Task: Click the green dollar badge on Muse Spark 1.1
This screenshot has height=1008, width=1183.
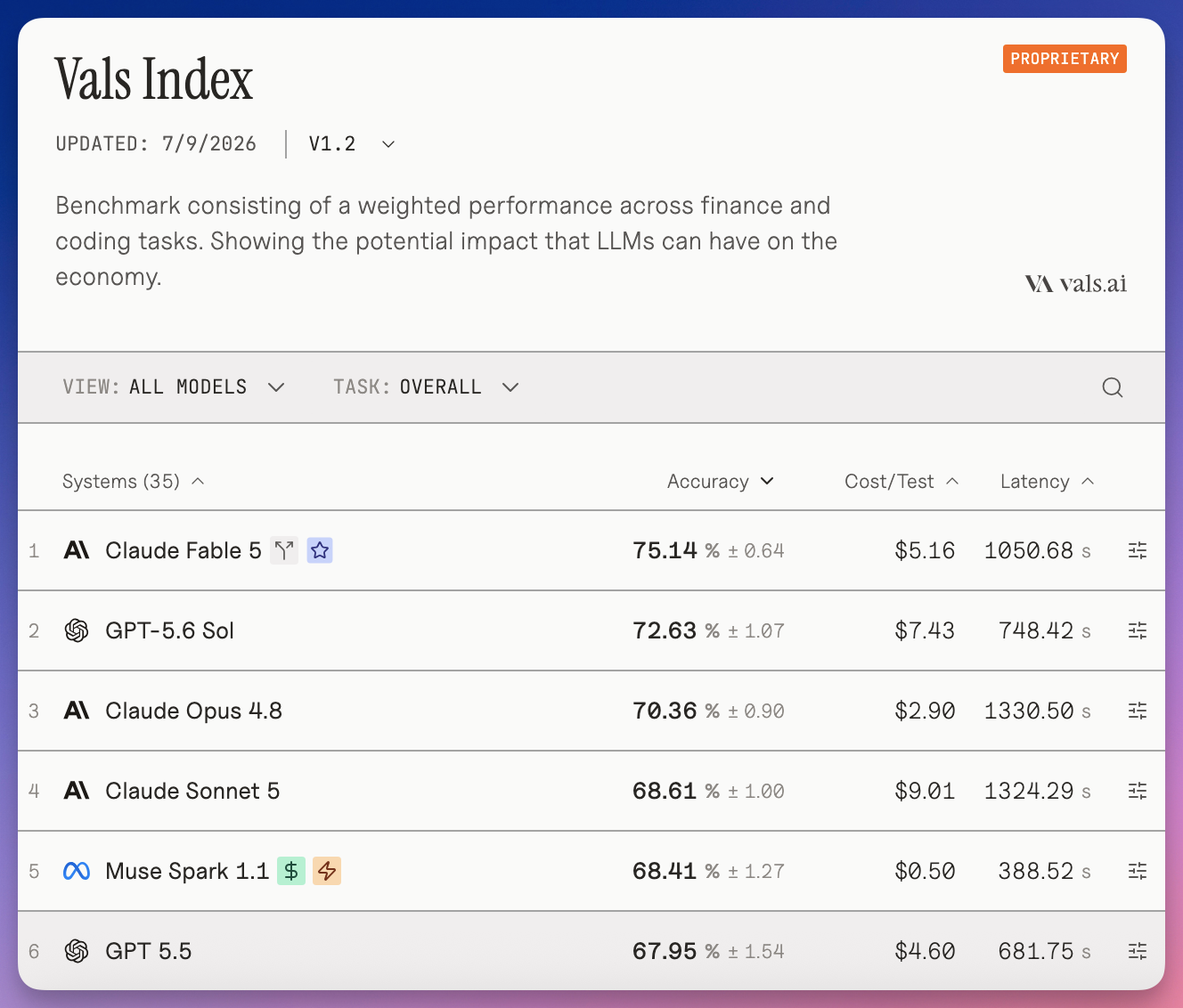Action: [x=291, y=871]
